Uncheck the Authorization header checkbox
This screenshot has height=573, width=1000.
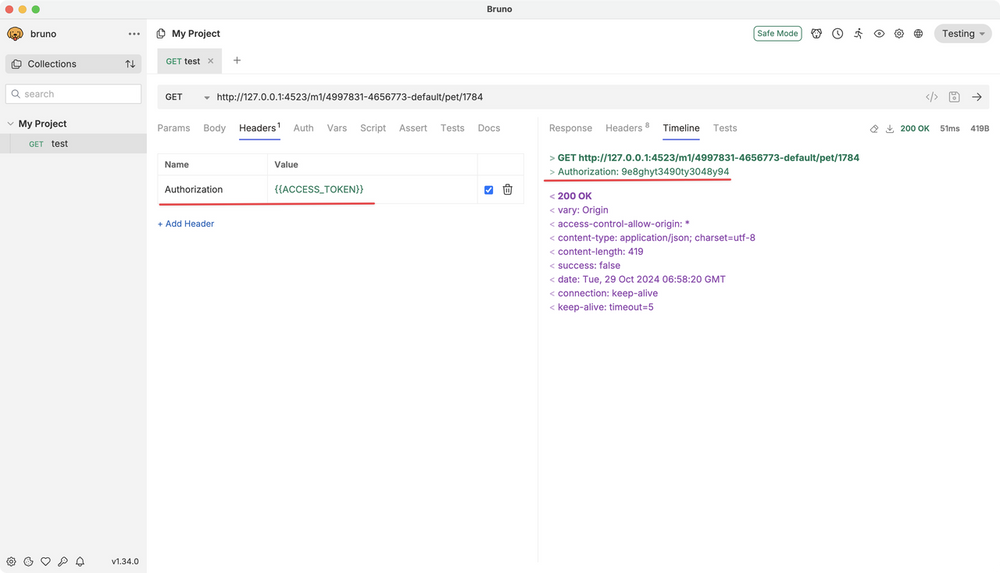(488, 190)
